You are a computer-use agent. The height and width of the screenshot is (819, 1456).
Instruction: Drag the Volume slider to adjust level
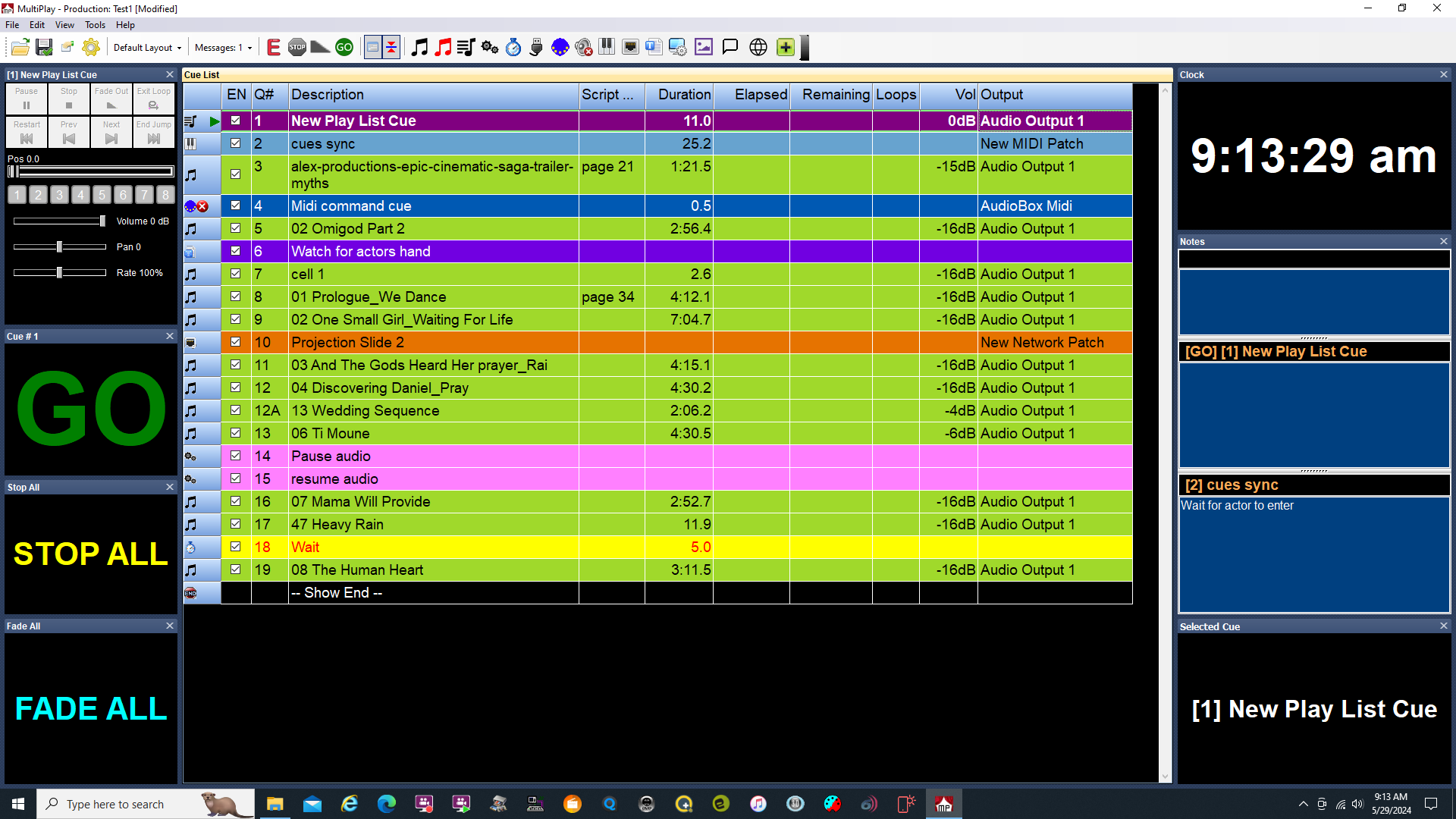click(102, 221)
